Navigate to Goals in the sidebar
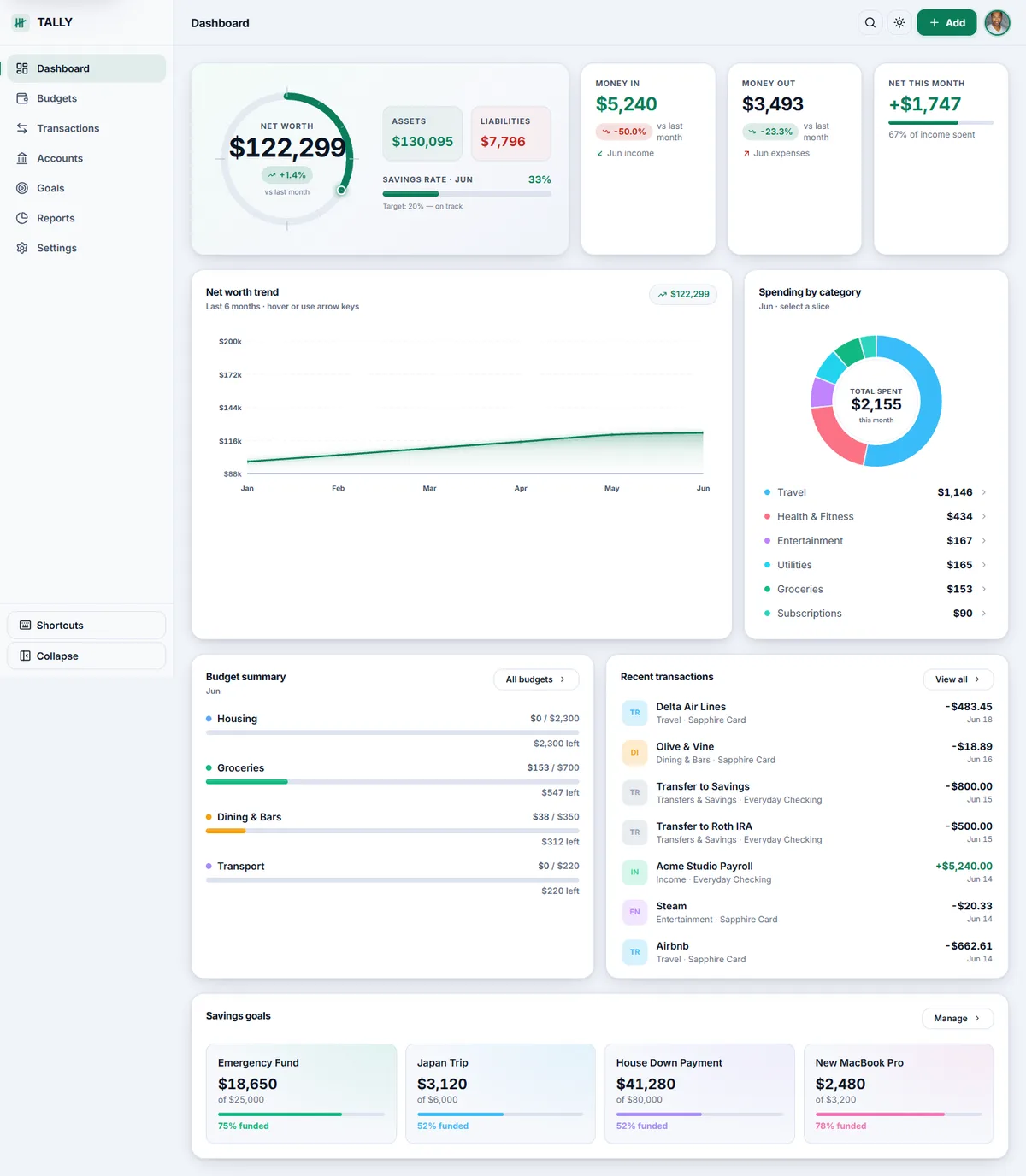The width and height of the screenshot is (1026, 1176). 86,188
